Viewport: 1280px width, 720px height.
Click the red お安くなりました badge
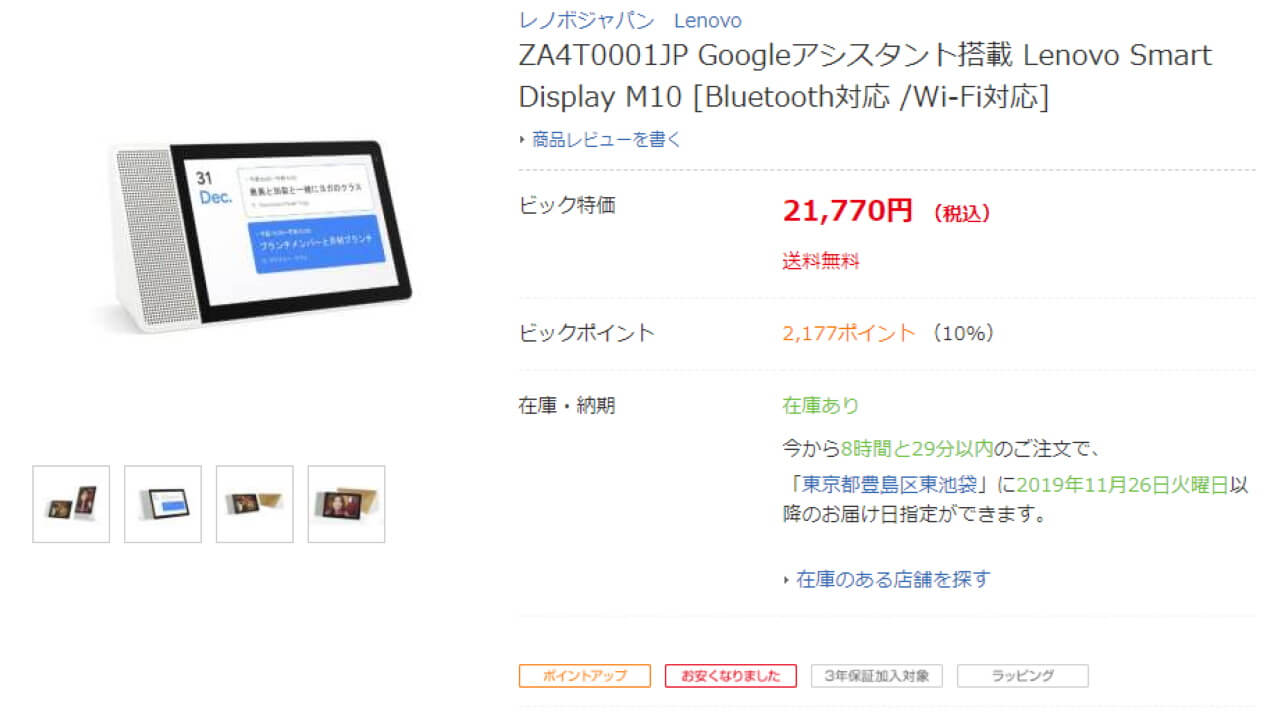[x=730, y=676]
